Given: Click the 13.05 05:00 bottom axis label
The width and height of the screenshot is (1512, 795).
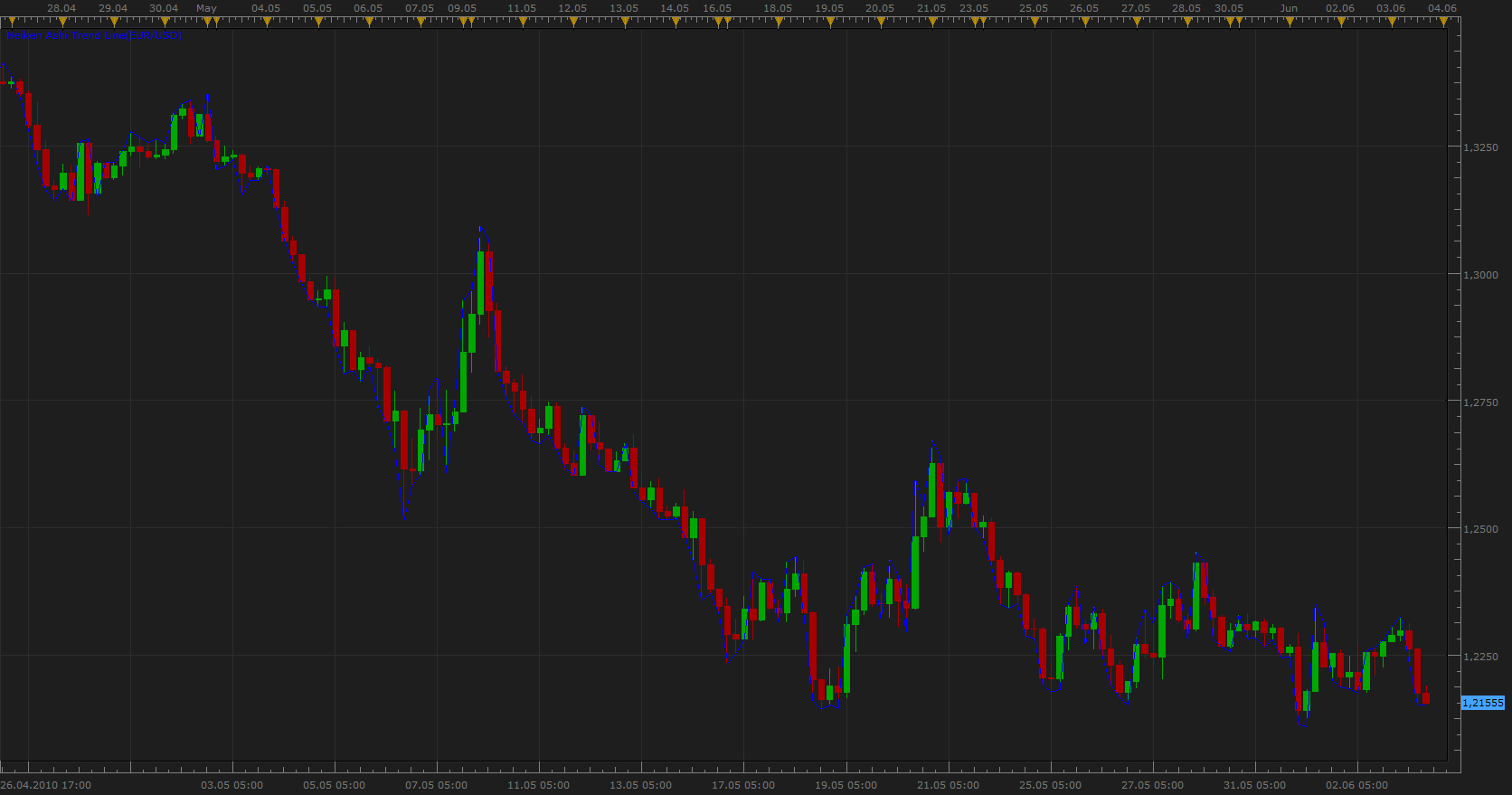Looking at the screenshot, I should (x=641, y=785).
